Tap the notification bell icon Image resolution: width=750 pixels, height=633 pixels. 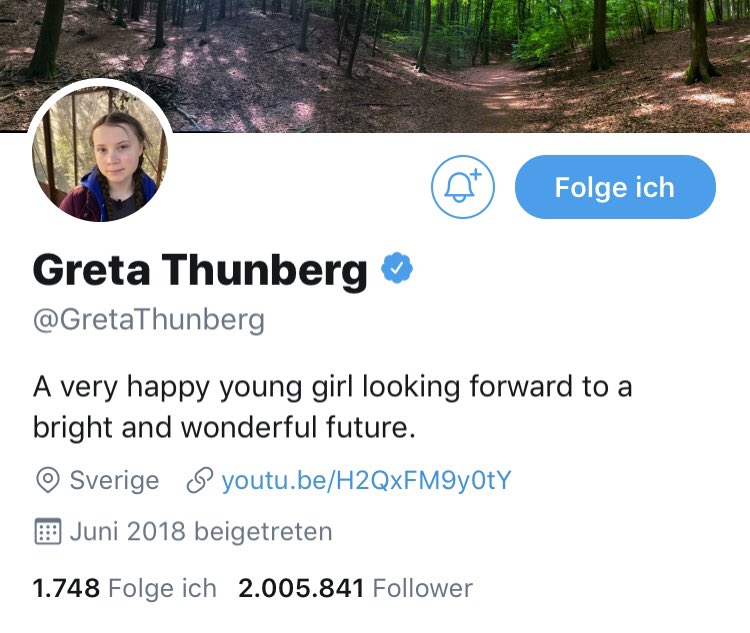click(463, 187)
